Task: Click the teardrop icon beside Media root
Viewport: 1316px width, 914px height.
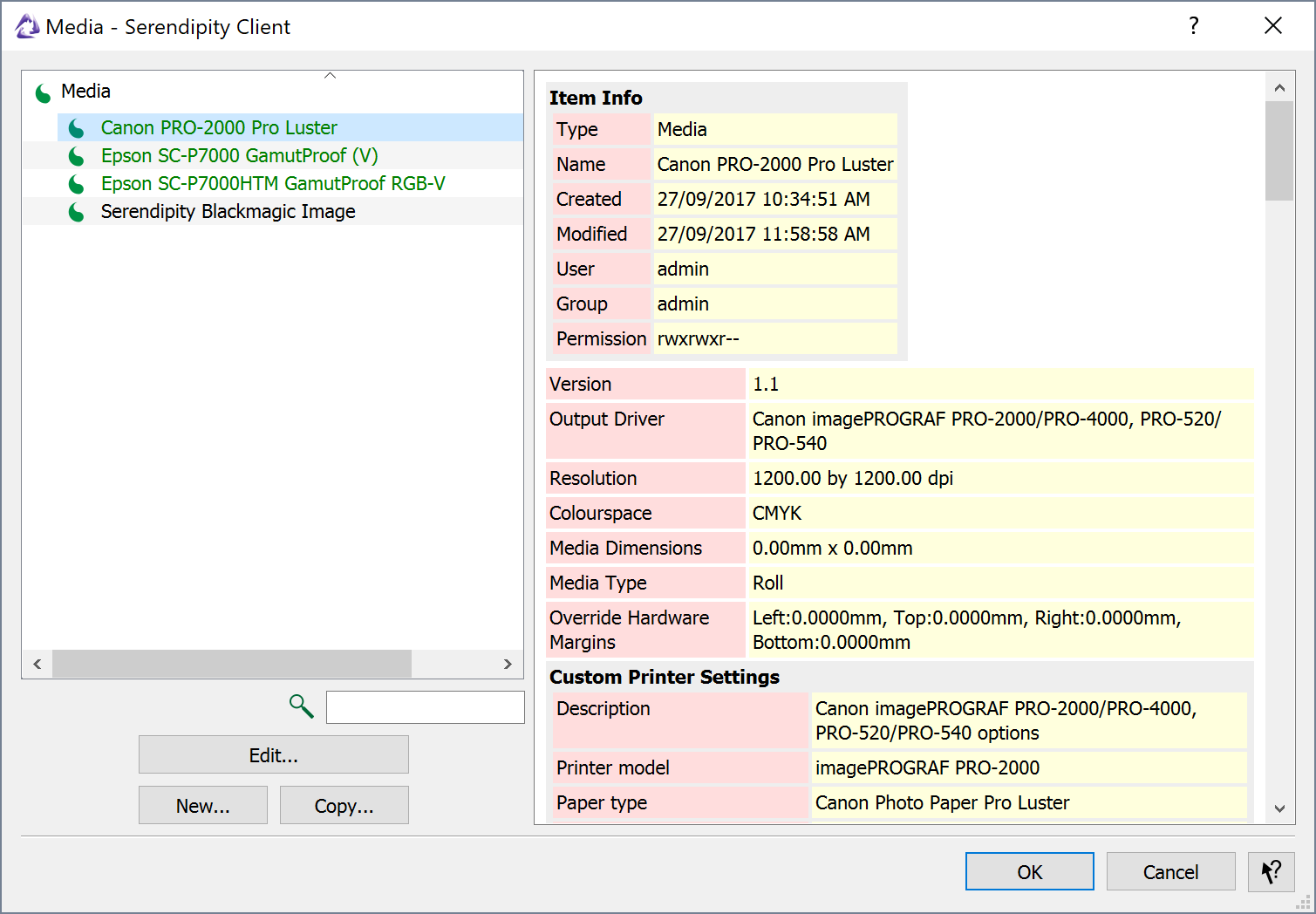Action: (42, 92)
